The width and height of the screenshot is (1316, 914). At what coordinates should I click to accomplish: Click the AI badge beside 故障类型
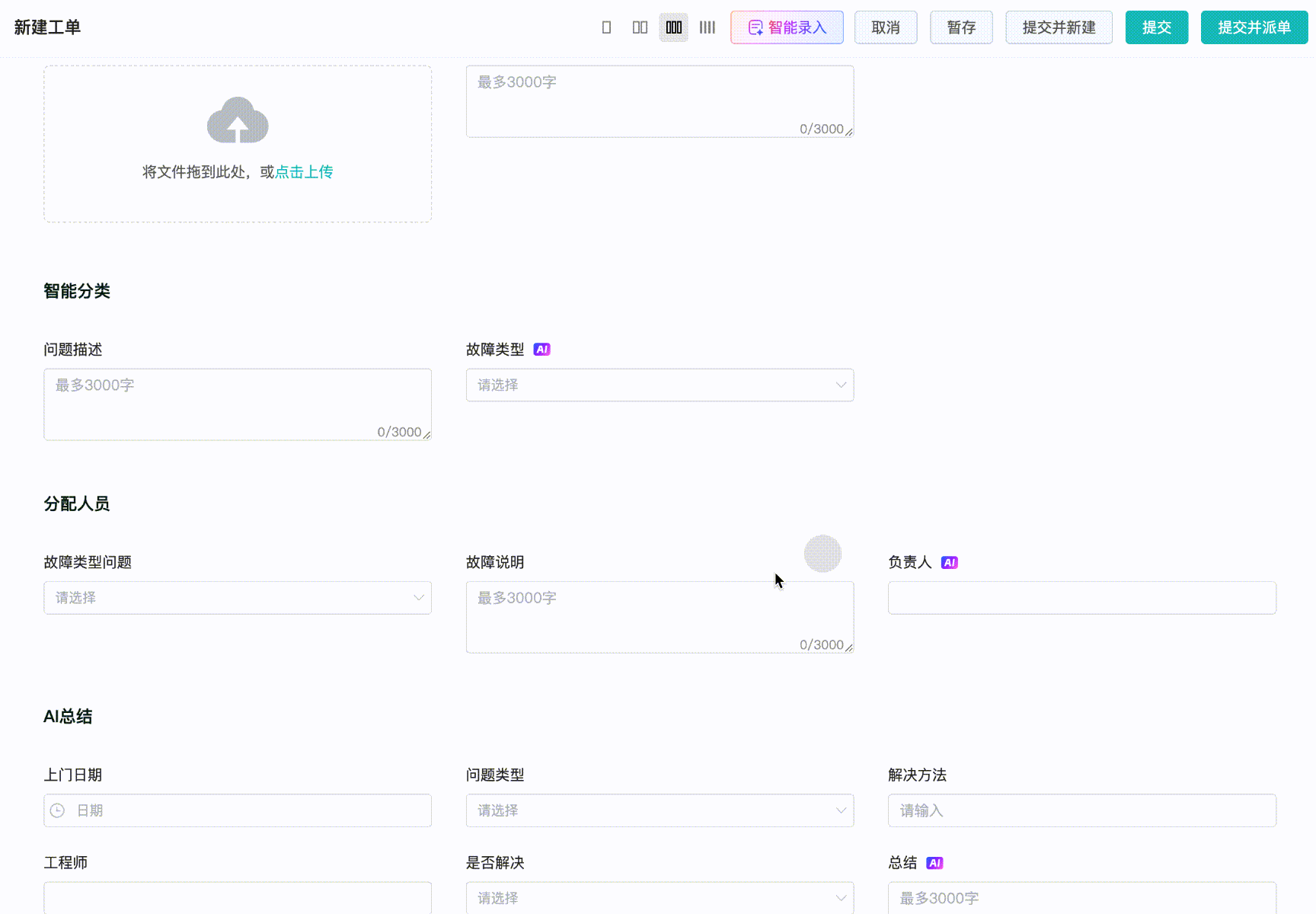(x=541, y=350)
